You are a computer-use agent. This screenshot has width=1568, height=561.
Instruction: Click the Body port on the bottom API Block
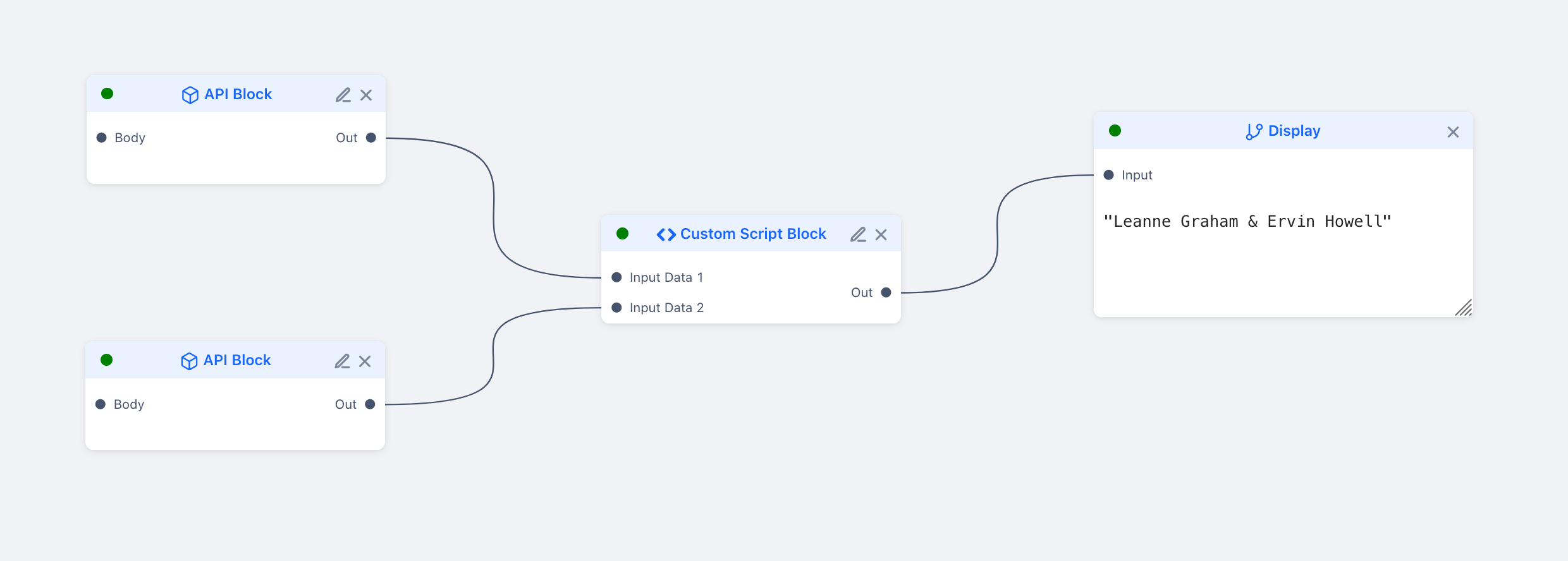coord(101,404)
